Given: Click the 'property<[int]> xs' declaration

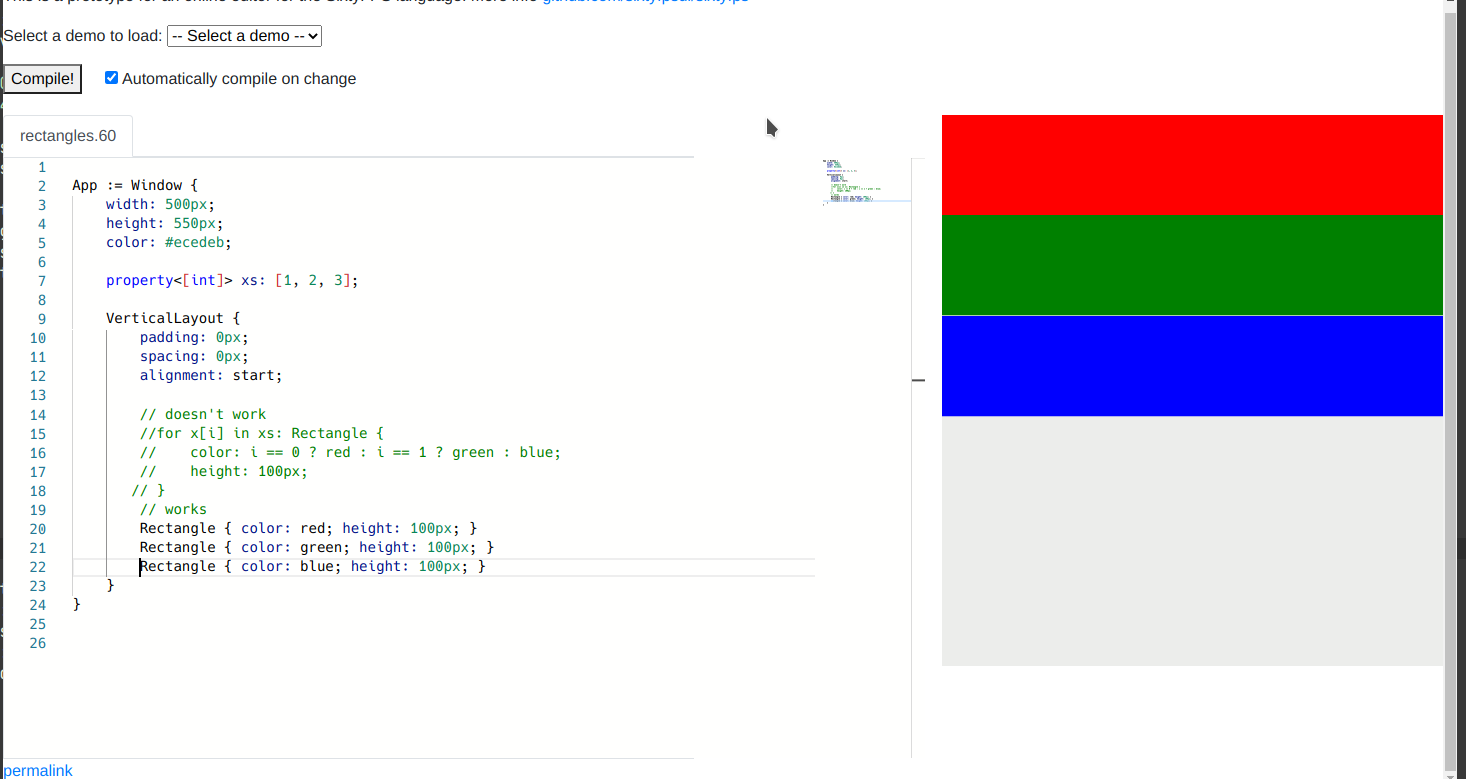Looking at the screenshot, I should click(200, 280).
